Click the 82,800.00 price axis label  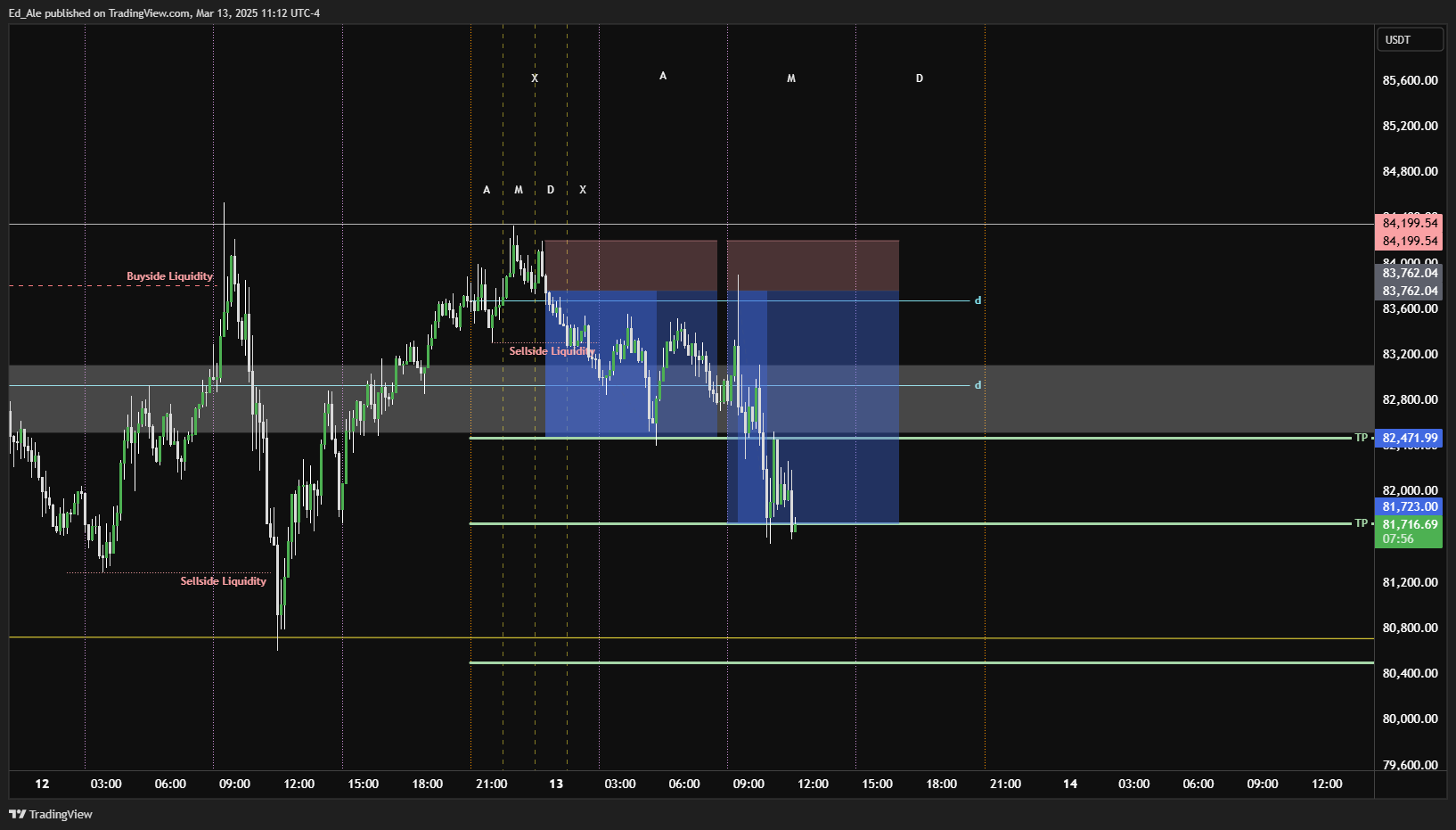click(x=1410, y=399)
